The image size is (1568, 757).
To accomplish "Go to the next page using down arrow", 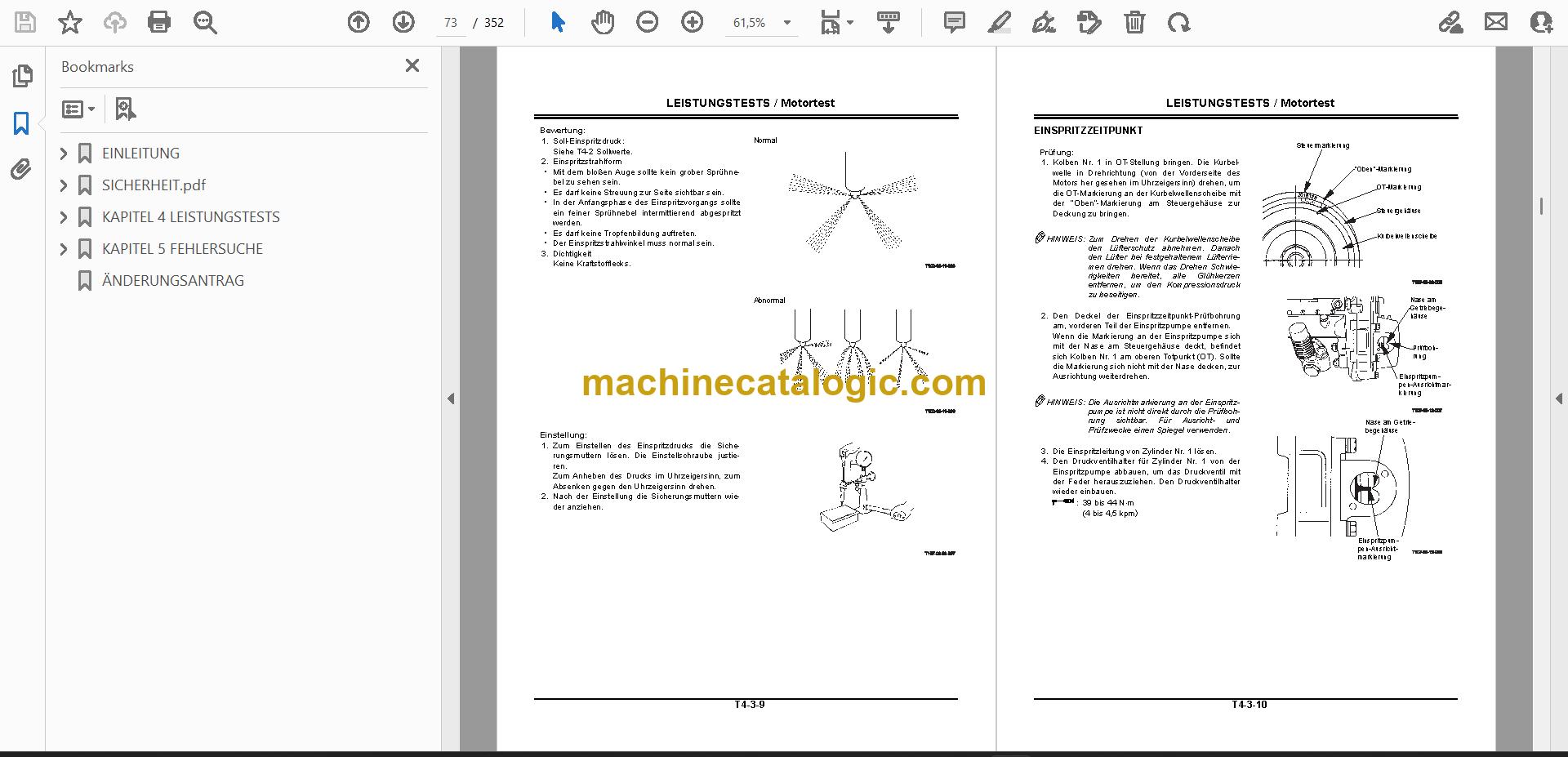I will coord(403,22).
